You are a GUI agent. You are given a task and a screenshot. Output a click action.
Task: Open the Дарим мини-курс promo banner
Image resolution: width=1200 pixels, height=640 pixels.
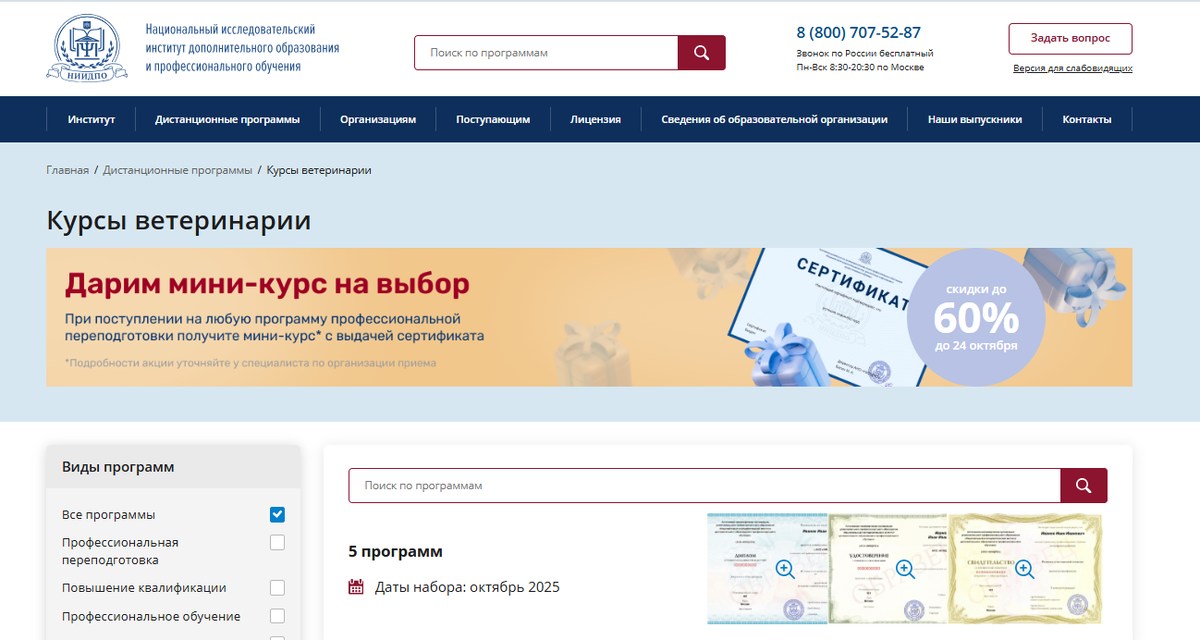click(x=589, y=317)
